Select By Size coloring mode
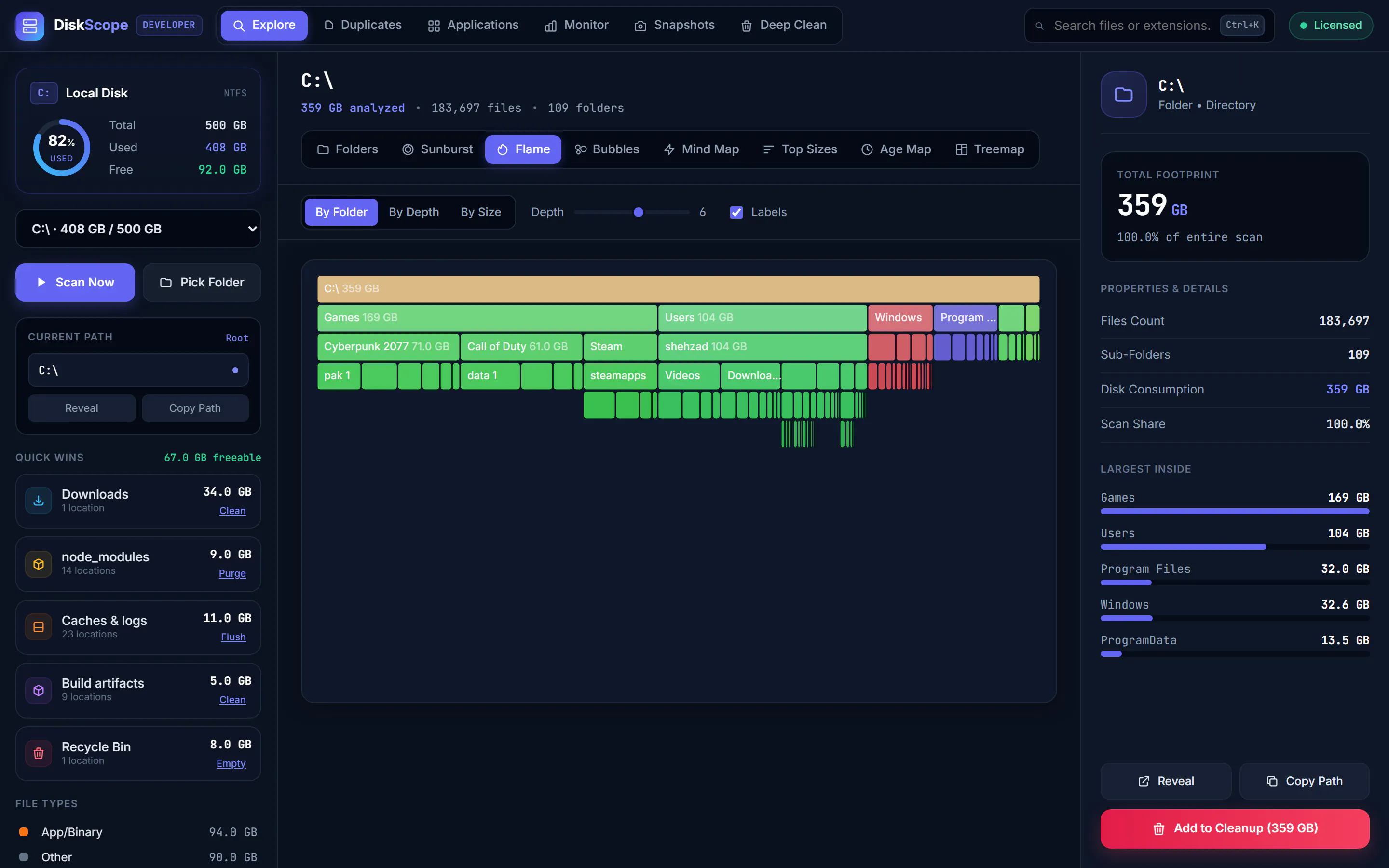Viewport: 1389px width, 868px height. coord(480,212)
